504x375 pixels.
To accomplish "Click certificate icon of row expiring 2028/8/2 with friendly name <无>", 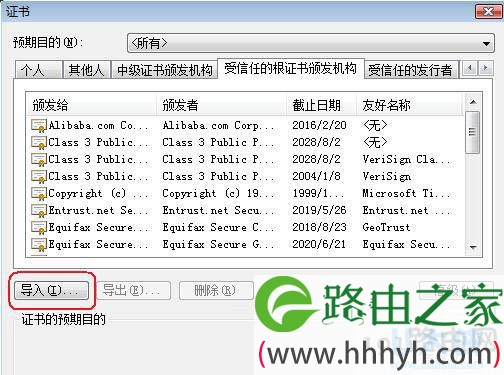I will (38, 143).
